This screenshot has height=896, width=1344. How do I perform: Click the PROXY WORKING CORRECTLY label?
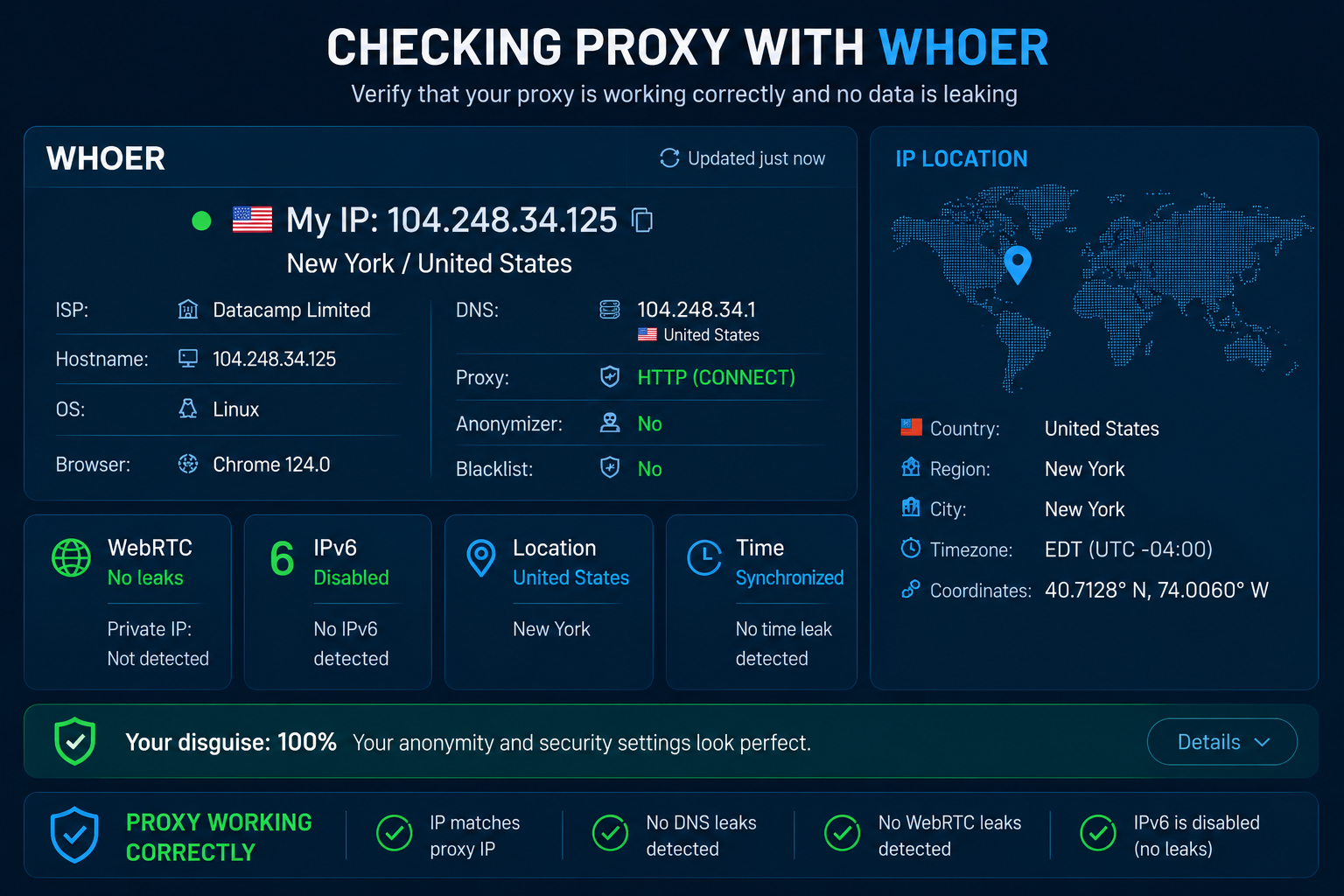click(x=219, y=836)
